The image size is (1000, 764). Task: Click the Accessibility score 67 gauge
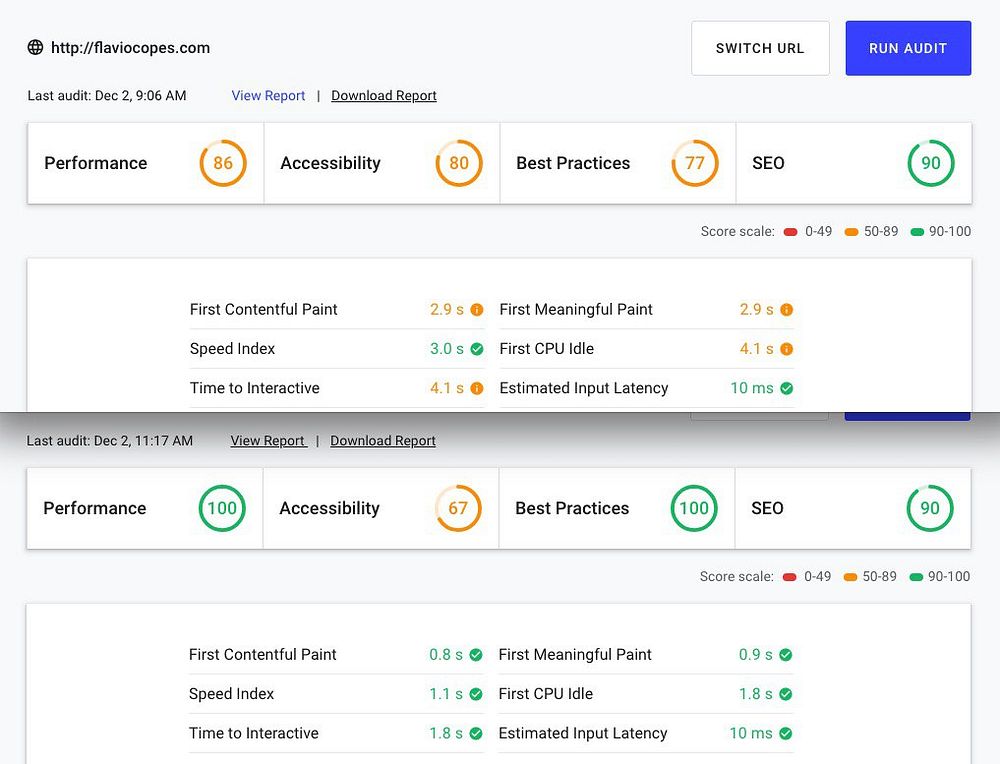coord(458,508)
